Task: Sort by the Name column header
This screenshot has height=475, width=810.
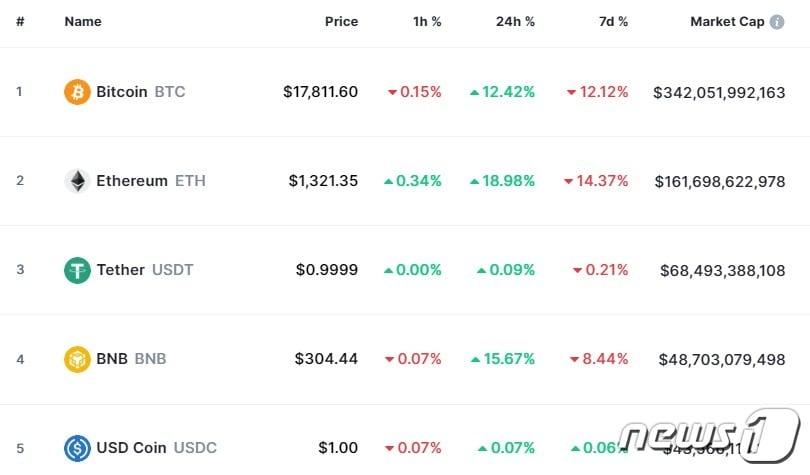Action: tap(83, 22)
